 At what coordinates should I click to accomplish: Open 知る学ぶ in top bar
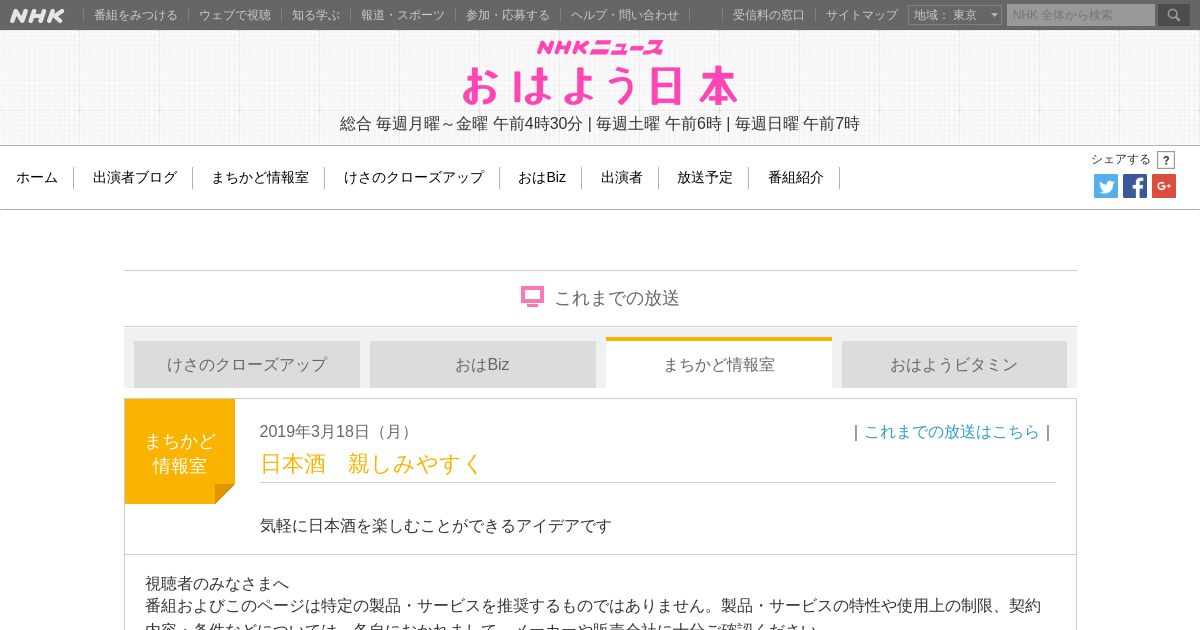pyautogui.click(x=316, y=15)
